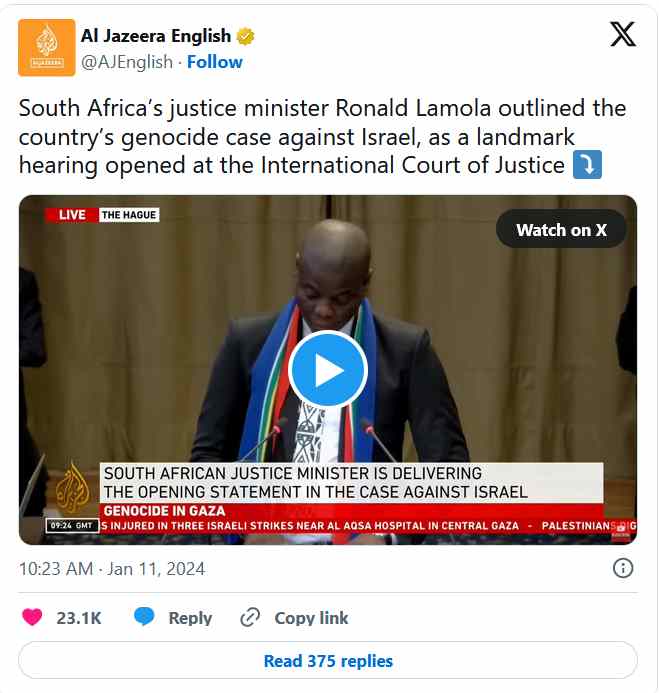Click the gold verified badge
659x693 pixels.
tap(245, 36)
